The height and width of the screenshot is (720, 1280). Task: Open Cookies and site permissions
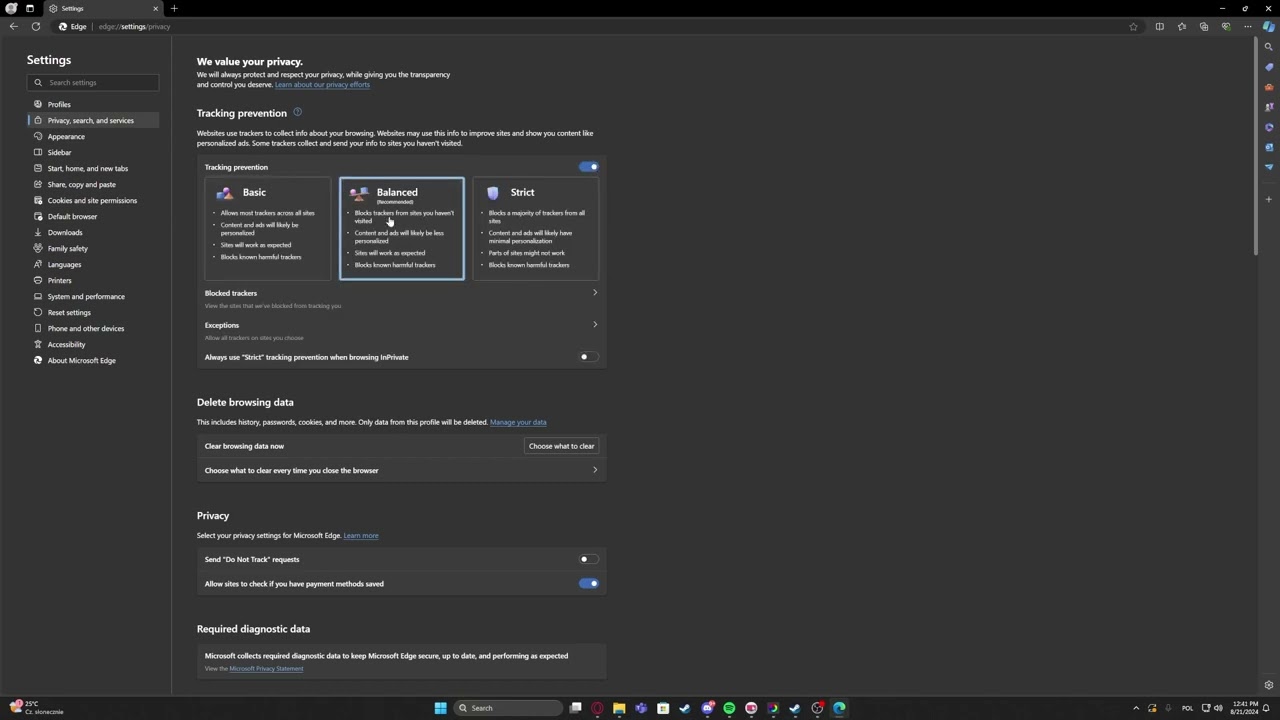tap(92, 200)
